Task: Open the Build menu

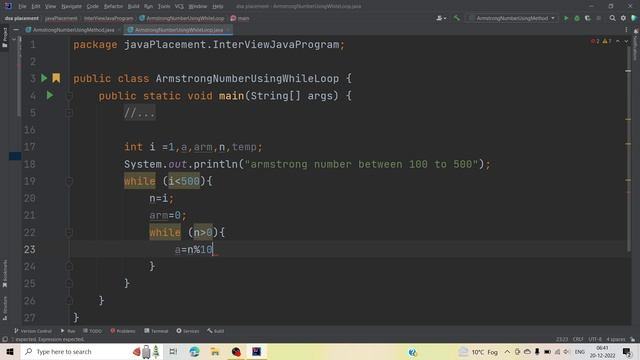Action: pos(133,6)
